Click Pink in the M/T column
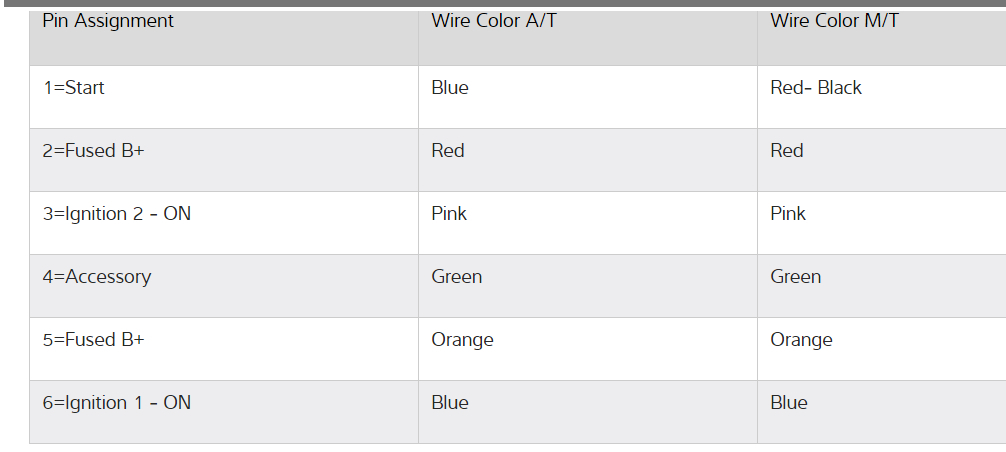Image resolution: width=1006 pixels, height=452 pixels. pos(788,214)
